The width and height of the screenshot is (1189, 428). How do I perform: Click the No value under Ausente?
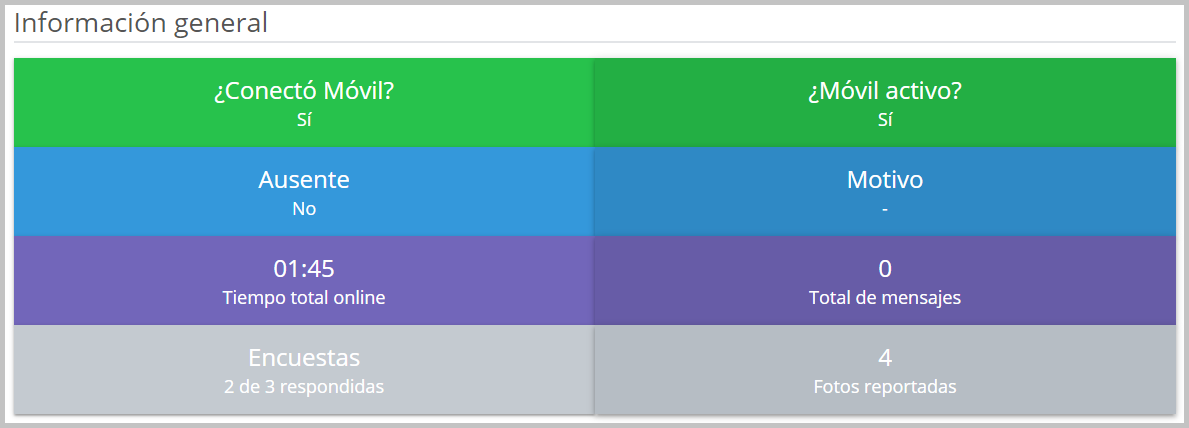tap(304, 209)
